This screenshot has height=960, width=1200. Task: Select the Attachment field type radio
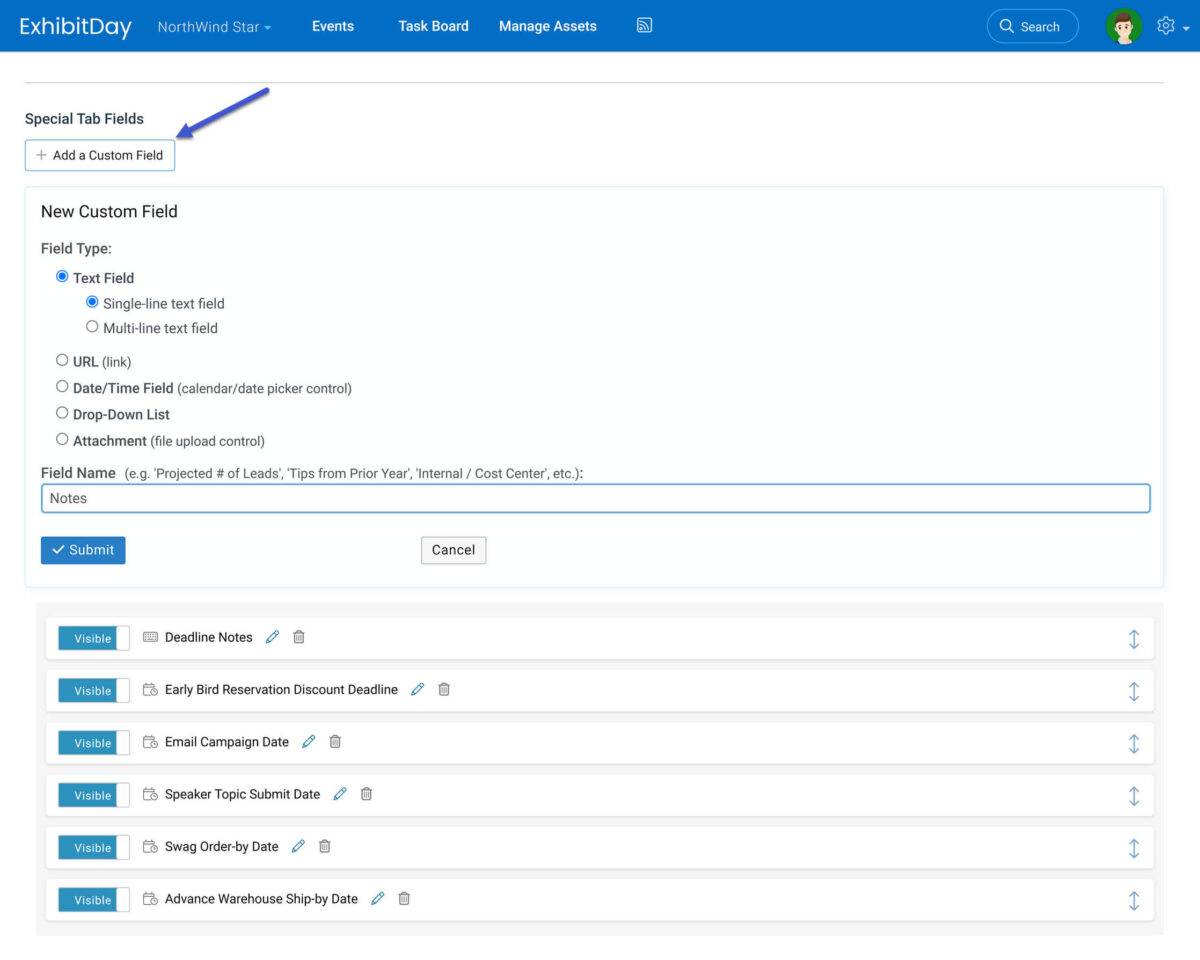click(62, 440)
